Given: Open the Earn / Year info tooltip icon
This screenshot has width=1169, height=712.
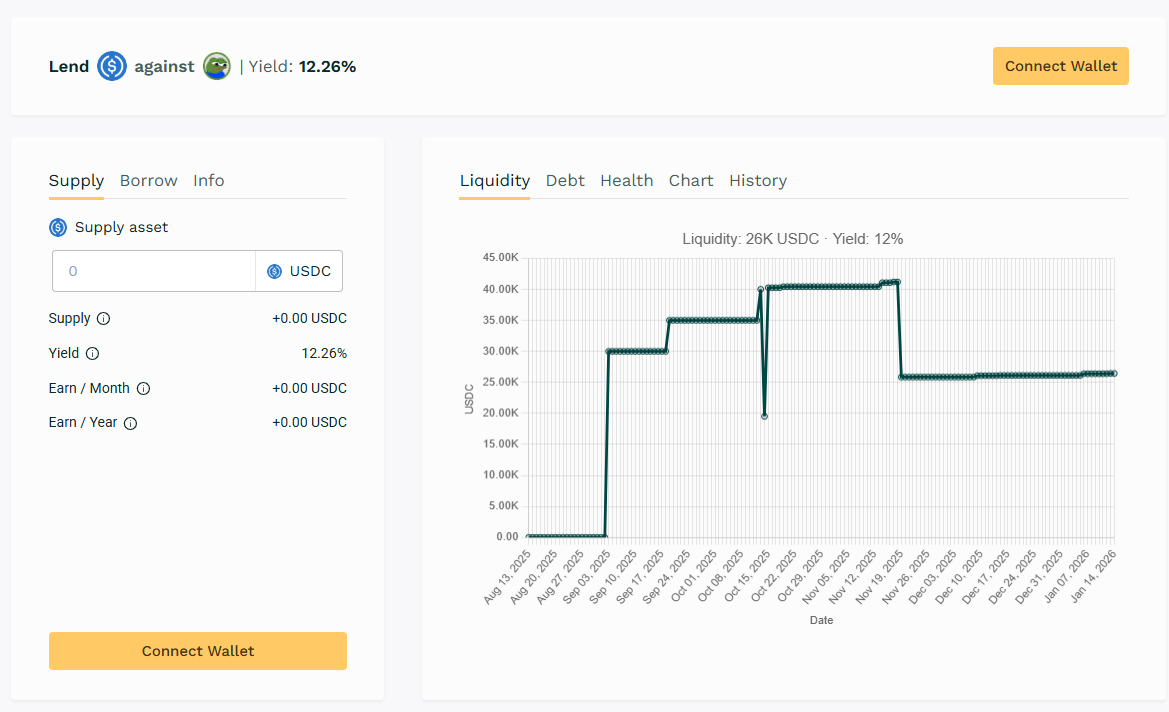Looking at the screenshot, I should (x=130, y=423).
